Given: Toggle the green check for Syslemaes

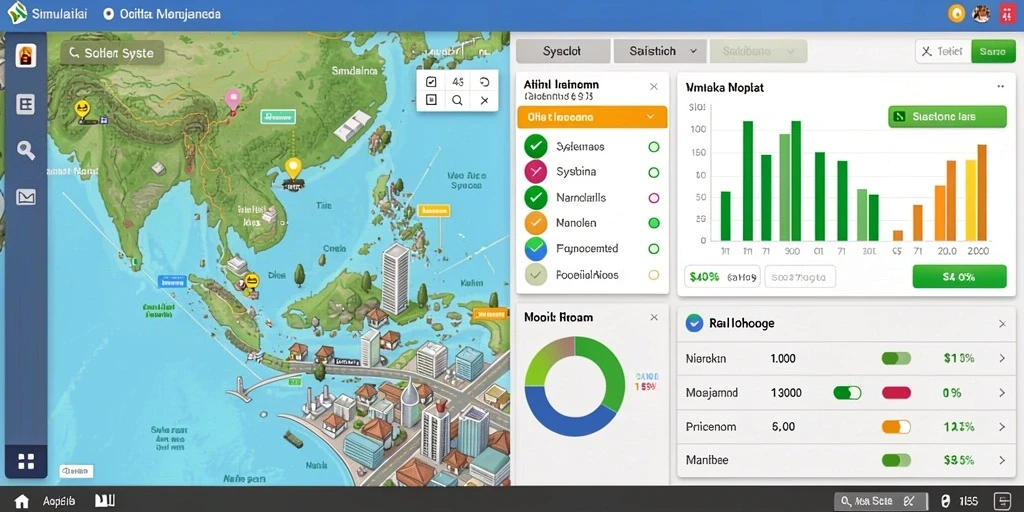Looking at the screenshot, I should pos(536,146).
